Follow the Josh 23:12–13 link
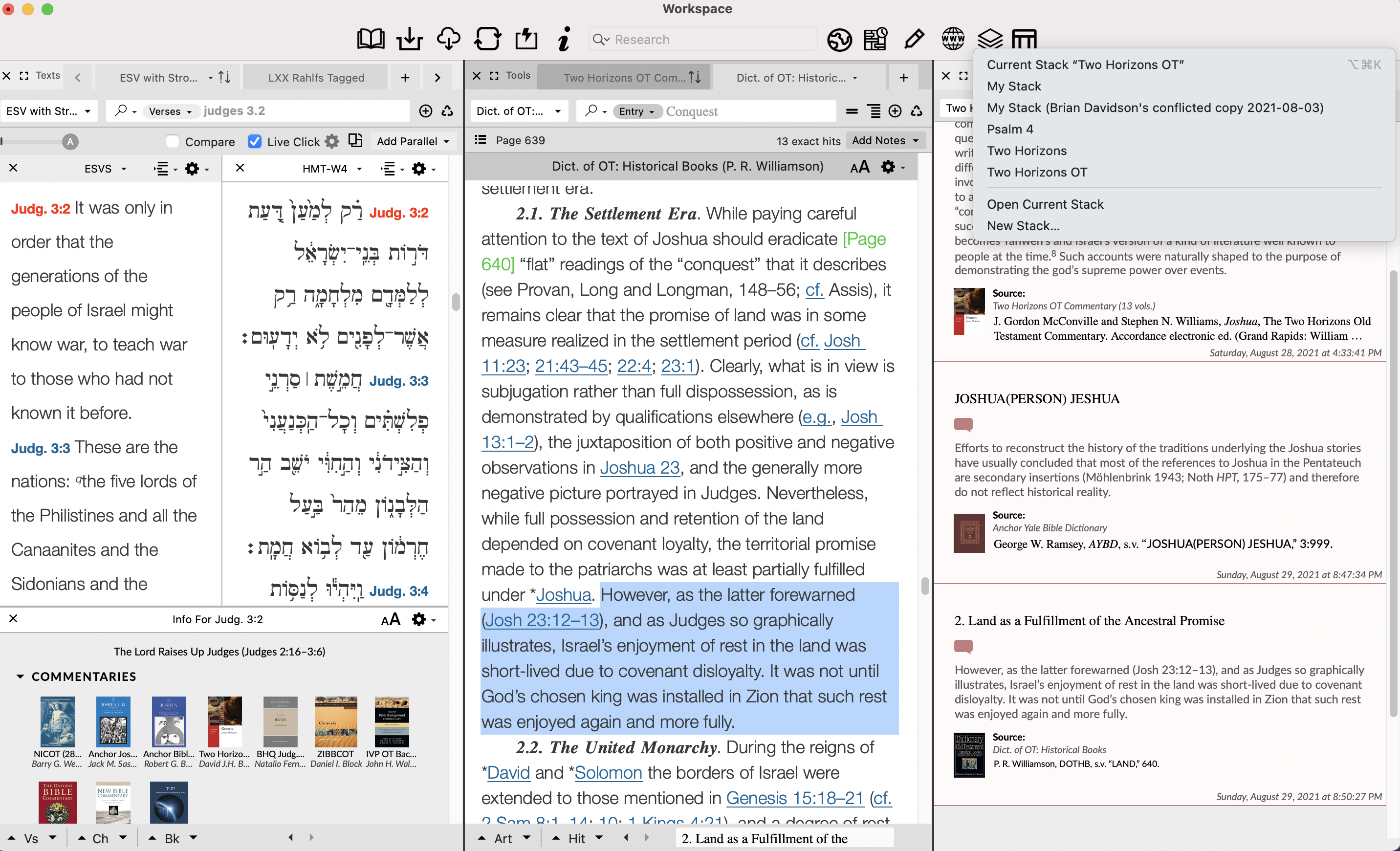Viewport: 1400px width, 851px height. pos(543,620)
